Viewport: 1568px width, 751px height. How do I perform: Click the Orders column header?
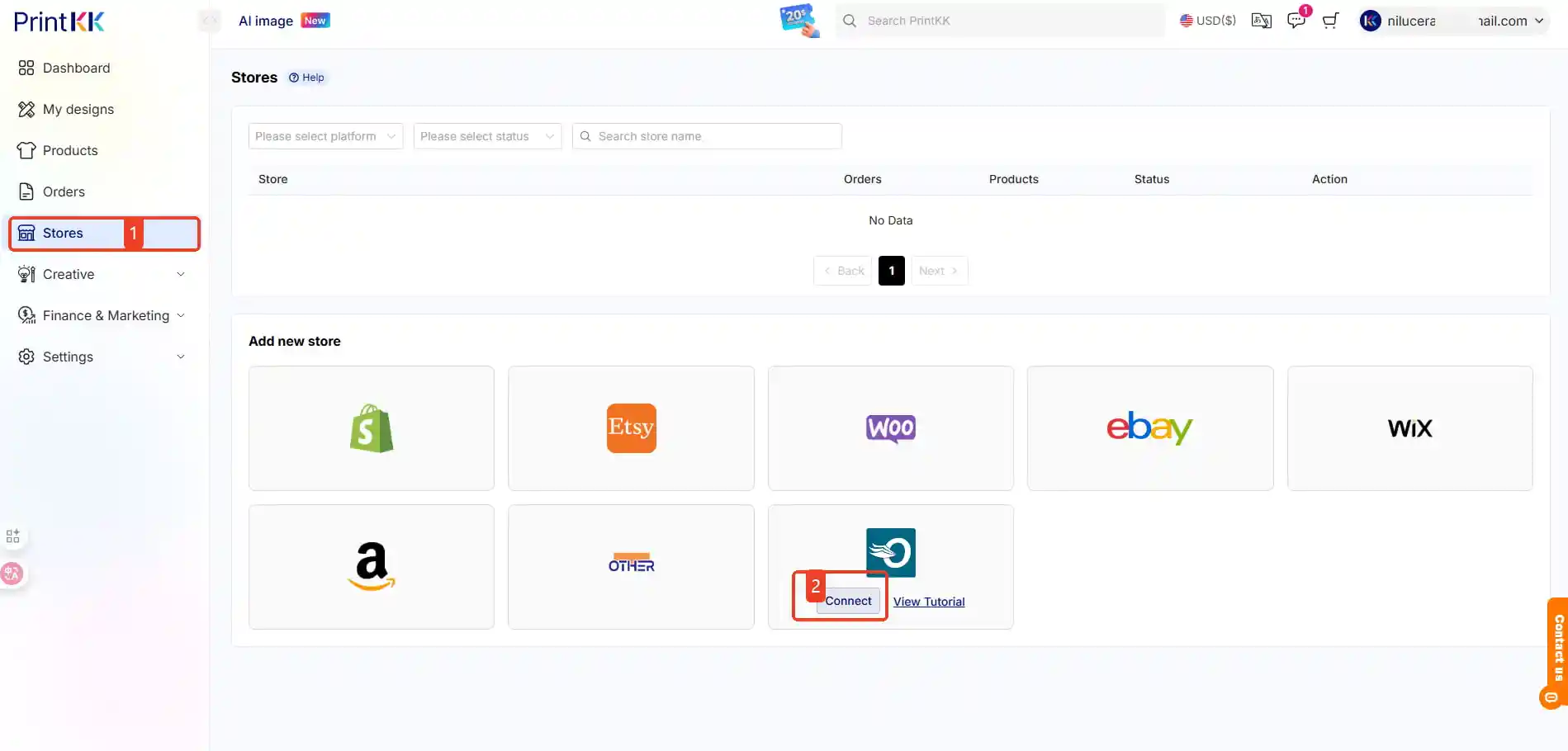click(x=863, y=179)
